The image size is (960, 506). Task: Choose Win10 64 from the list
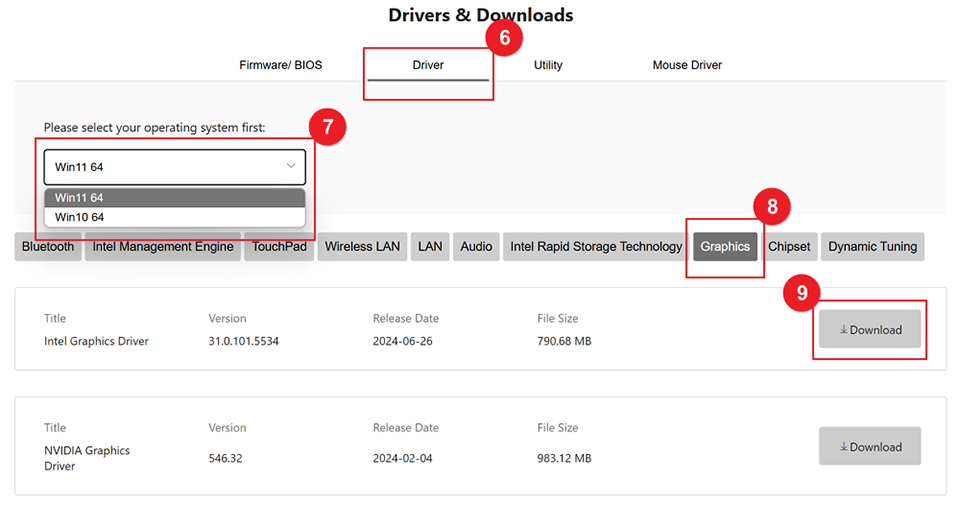tap(174, 217)
